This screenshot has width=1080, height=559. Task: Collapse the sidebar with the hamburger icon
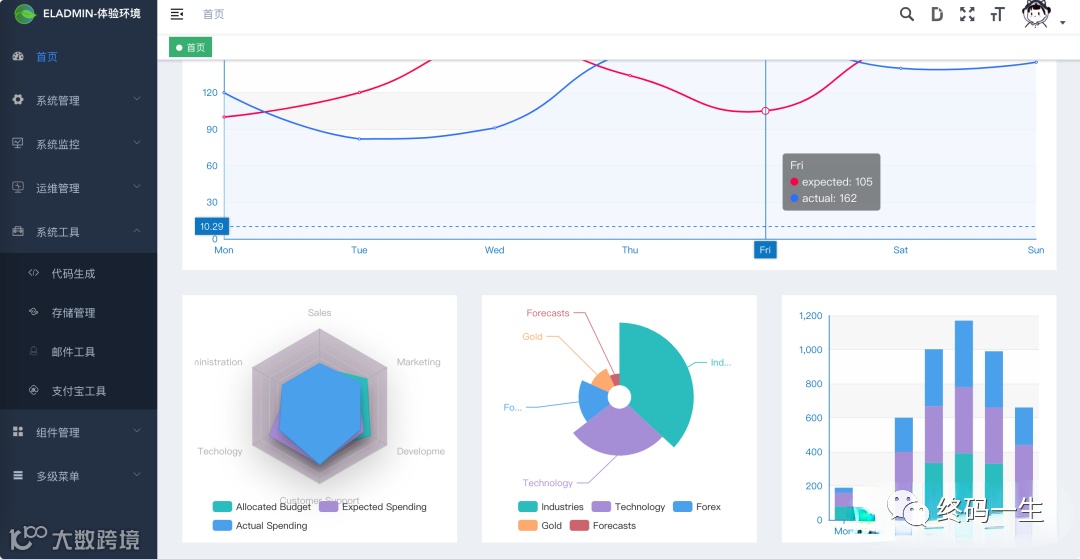[x=177, y=14]
